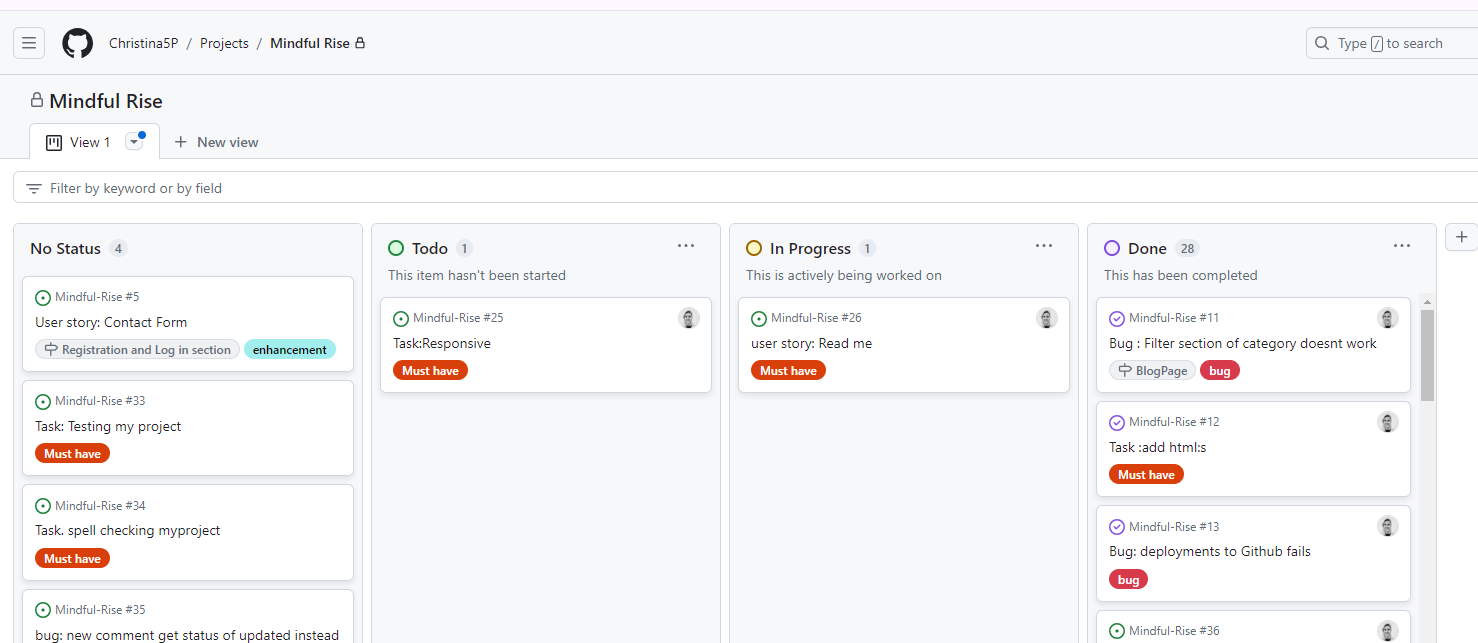Viewport: 1478px width, 643px height.
Task: Go to the GitHub homepage logo
Action: pos(78,43)
